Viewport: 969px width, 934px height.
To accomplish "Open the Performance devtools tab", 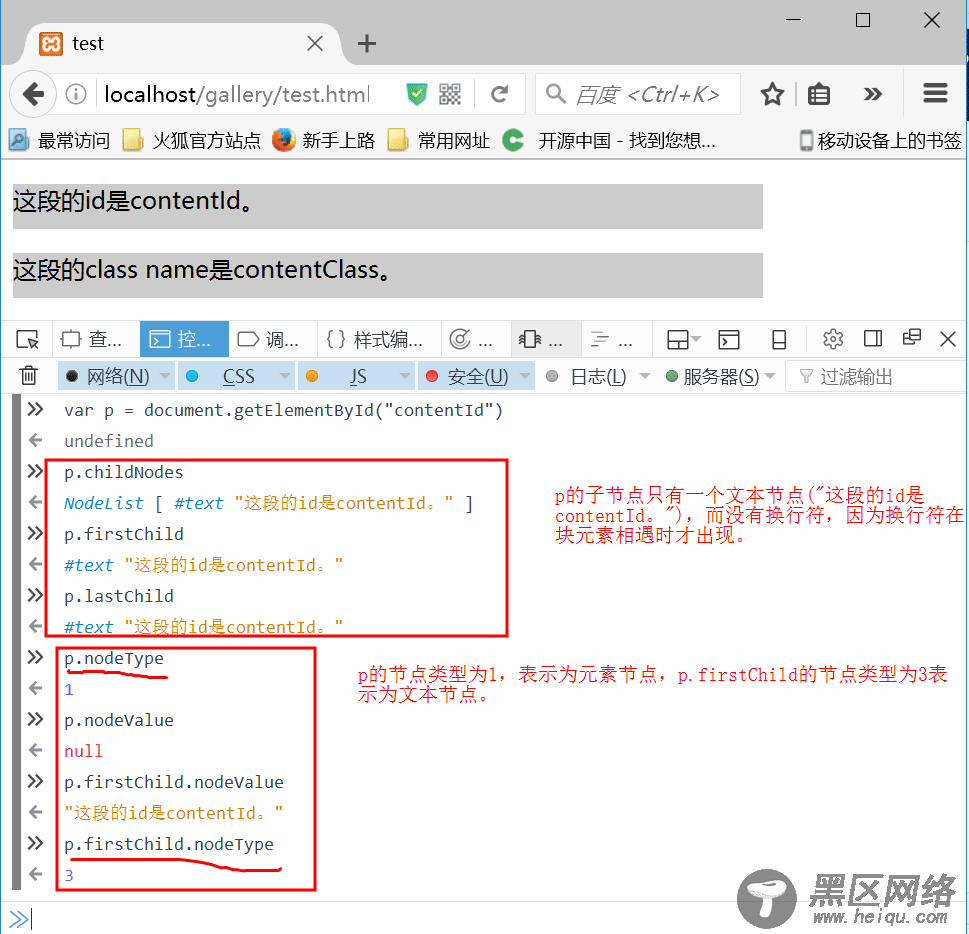I will click(x=475, y=339).
